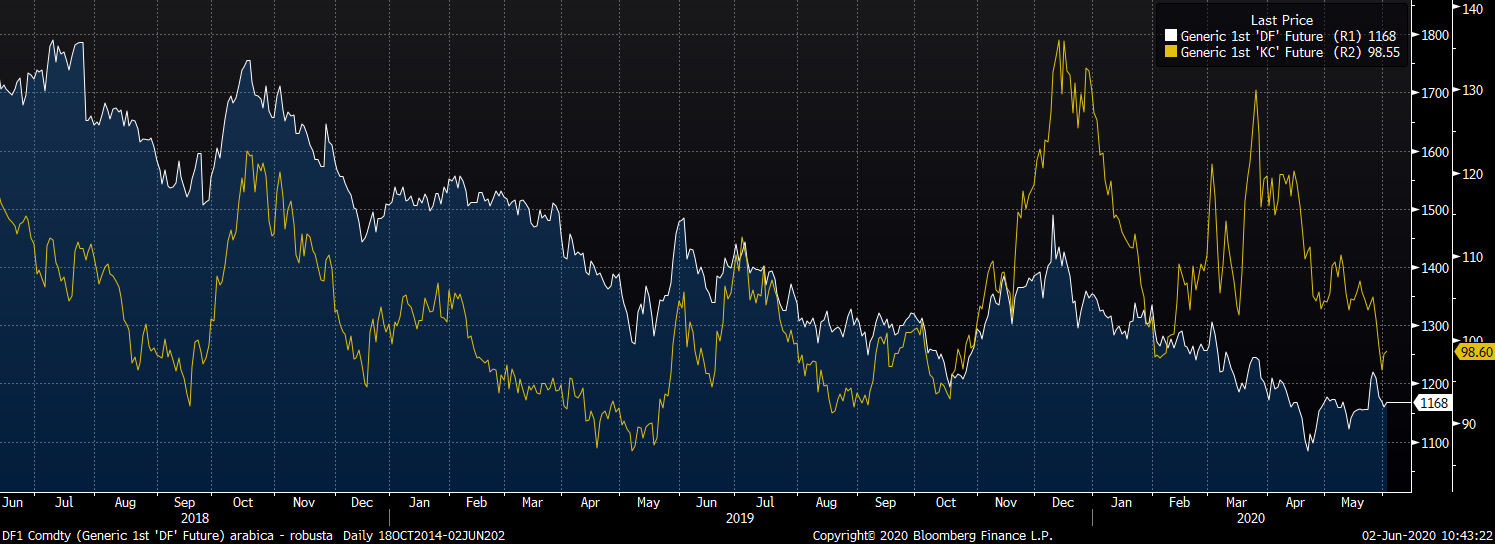The height and width of the screenshot is (544, 1495).
Task: Click the 1500 label on the R1 axis
Action: coord(1435,210)
